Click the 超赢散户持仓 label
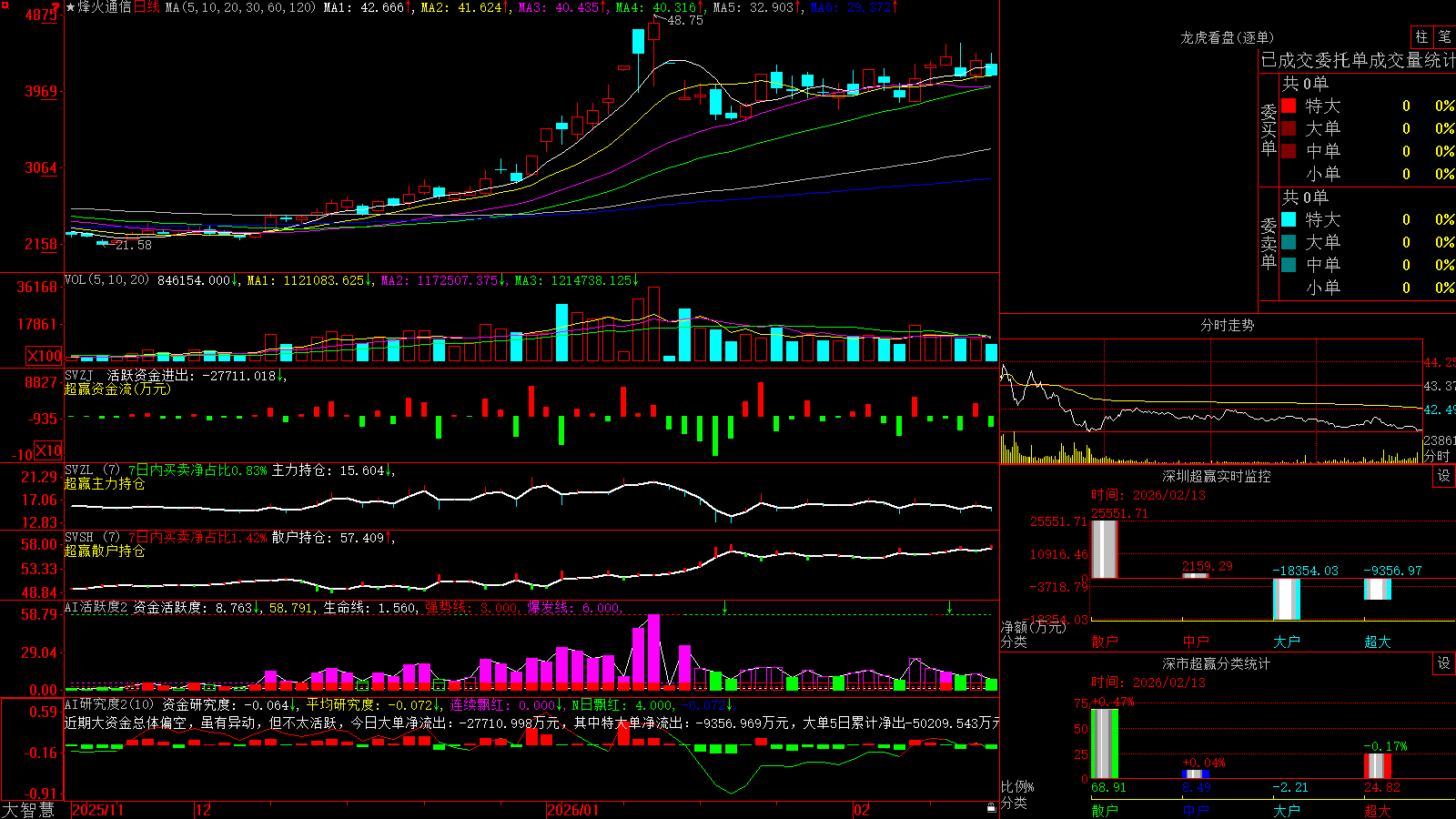The height and width of the screenshot is (819, 1456). [x=105, y=551]
